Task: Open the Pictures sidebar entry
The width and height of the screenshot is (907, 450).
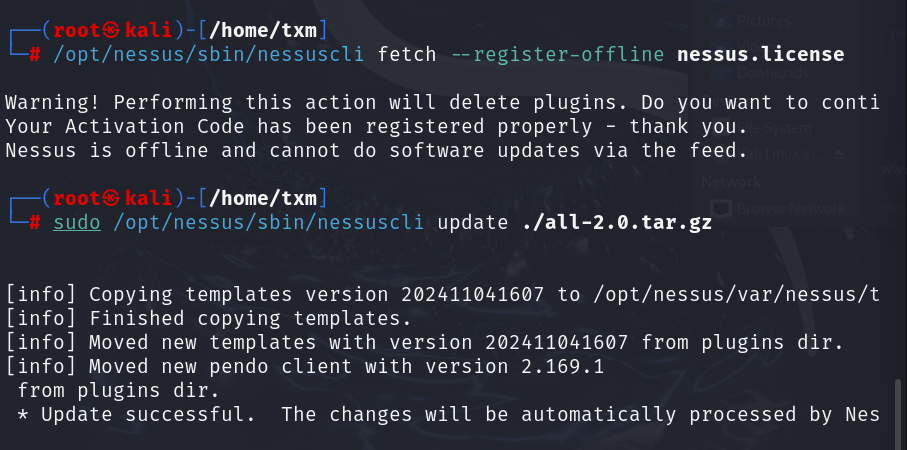Action: (x=764, y=21)
